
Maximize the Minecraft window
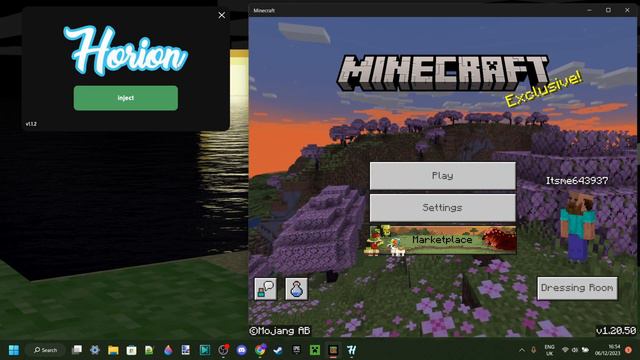608,10
